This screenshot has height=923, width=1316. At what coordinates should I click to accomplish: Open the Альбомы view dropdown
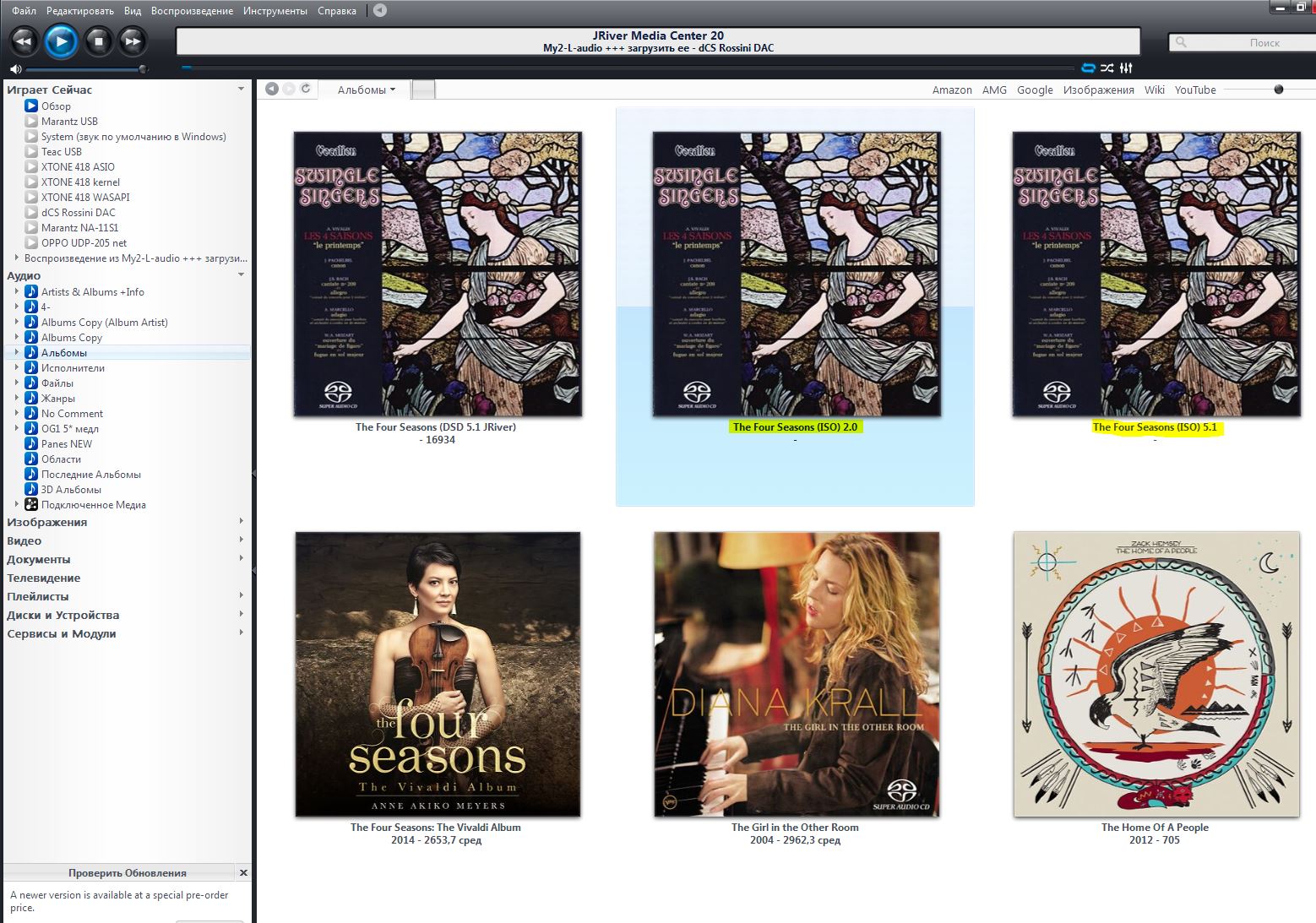pyautogui.click(x=366, y=90)
